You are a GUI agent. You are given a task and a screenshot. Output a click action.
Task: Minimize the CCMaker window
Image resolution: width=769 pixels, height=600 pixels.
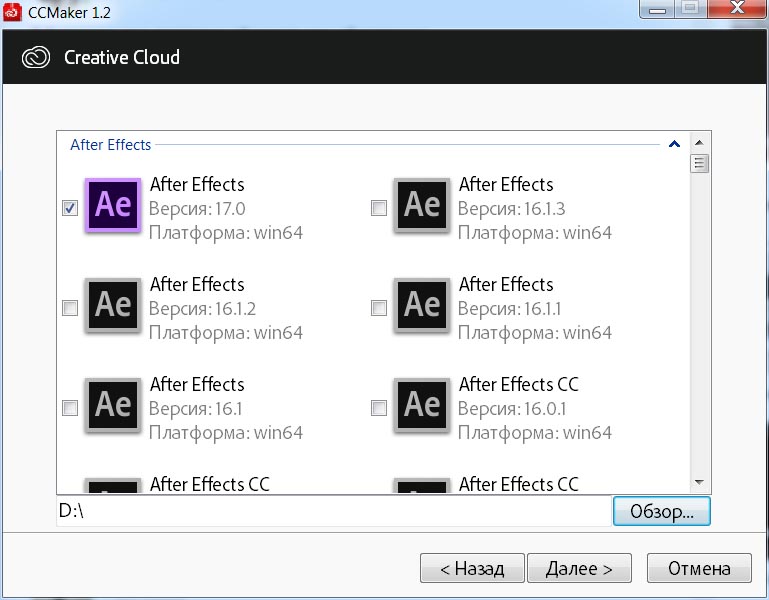click(x=658, y=9)
